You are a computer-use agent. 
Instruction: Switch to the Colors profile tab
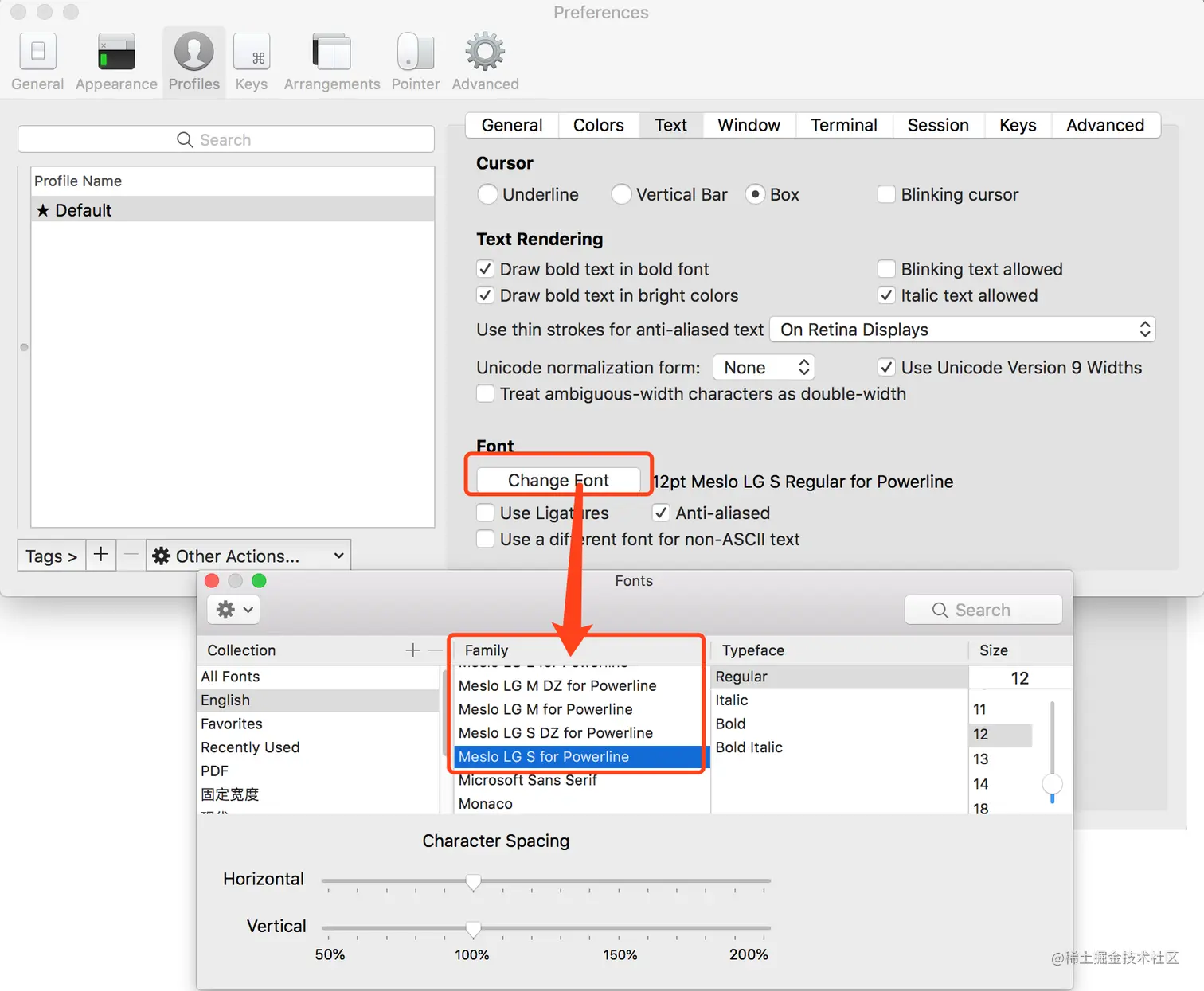(x=599, y=125)
